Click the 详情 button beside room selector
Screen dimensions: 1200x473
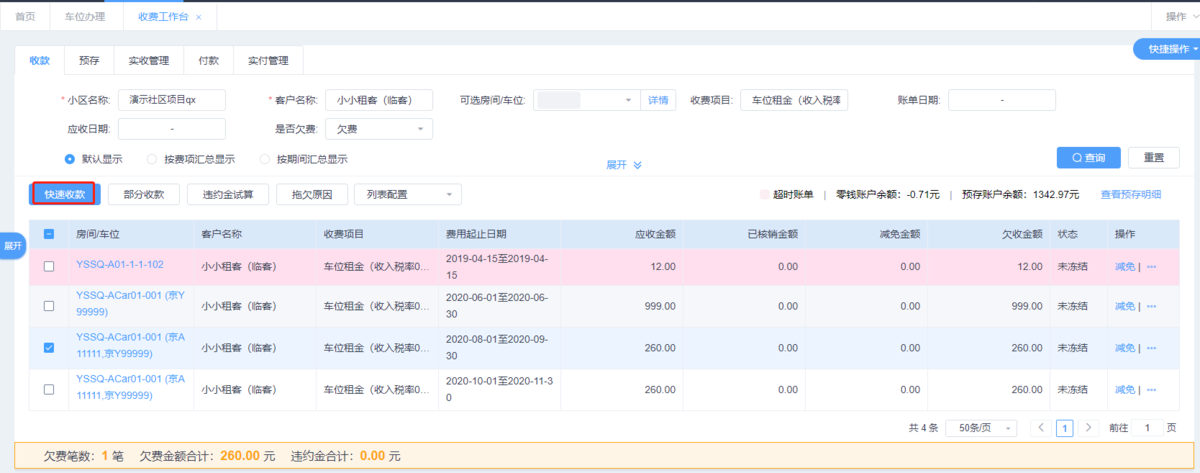pos(658,100)
